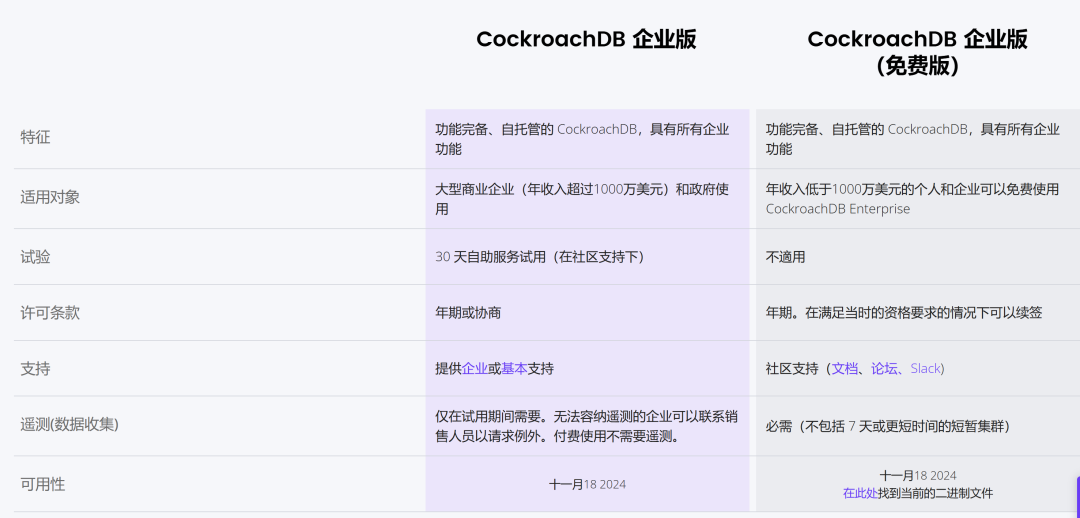
Task: Open the 企业 support link
Action: [475, 369]
